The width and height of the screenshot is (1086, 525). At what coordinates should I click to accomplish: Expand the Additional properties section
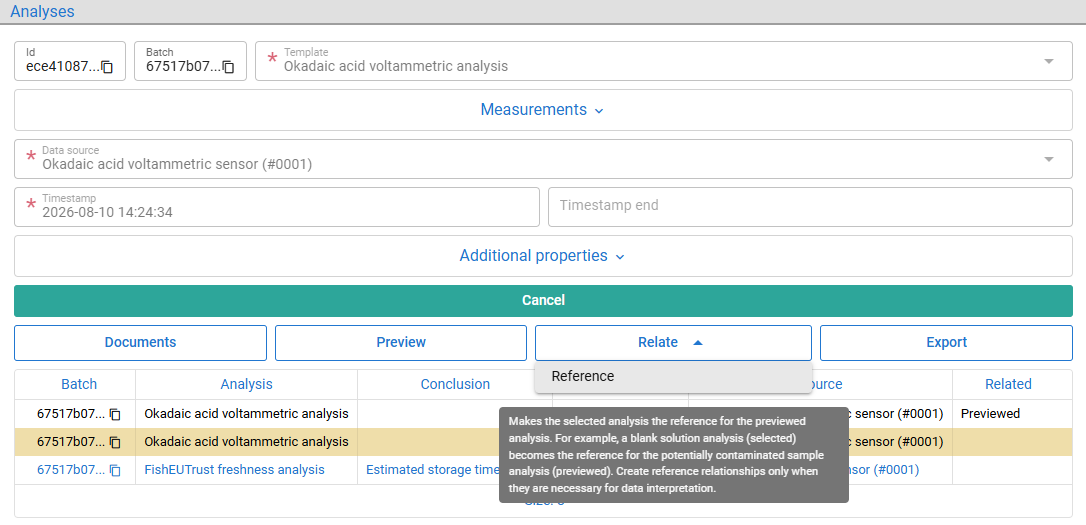click(543, 256)
